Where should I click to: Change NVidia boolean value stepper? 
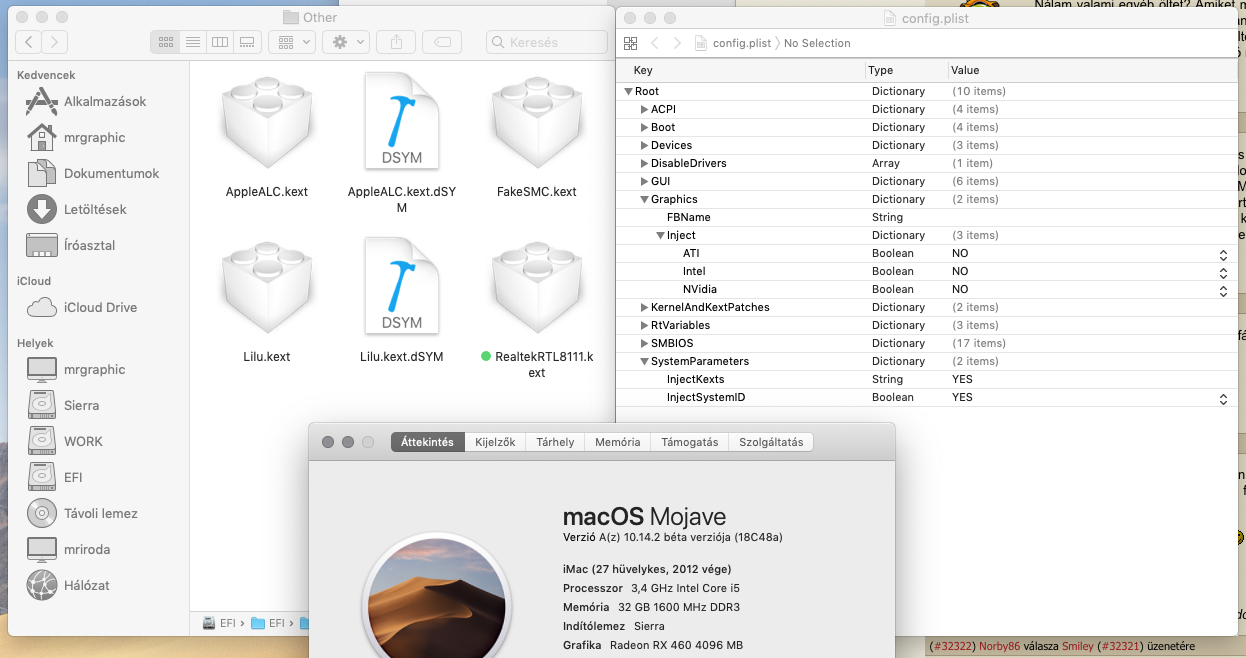pos(1222,289)
